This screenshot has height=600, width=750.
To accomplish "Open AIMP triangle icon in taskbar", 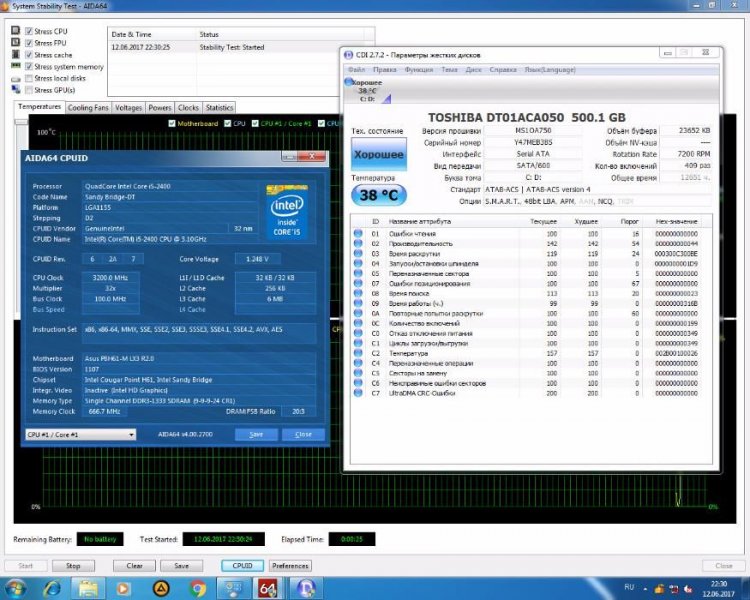I will (x=161, y=589).
